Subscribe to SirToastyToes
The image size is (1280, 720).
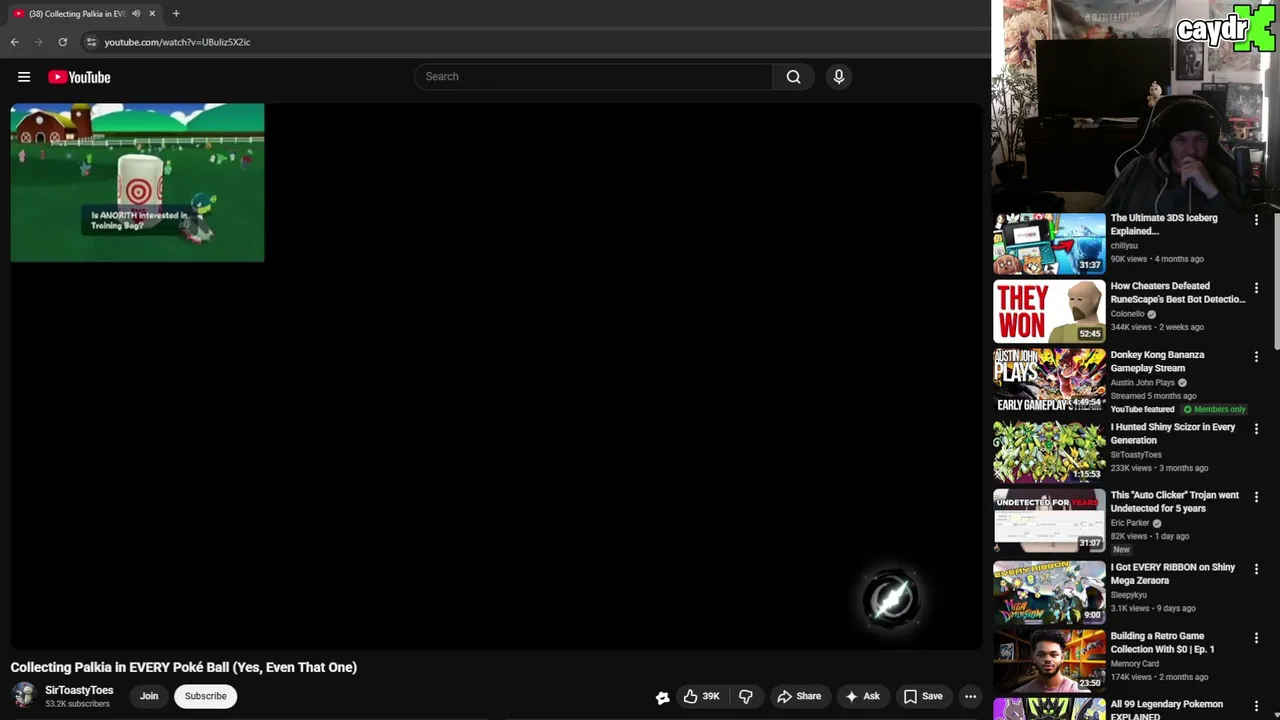[x=205, y=696]
